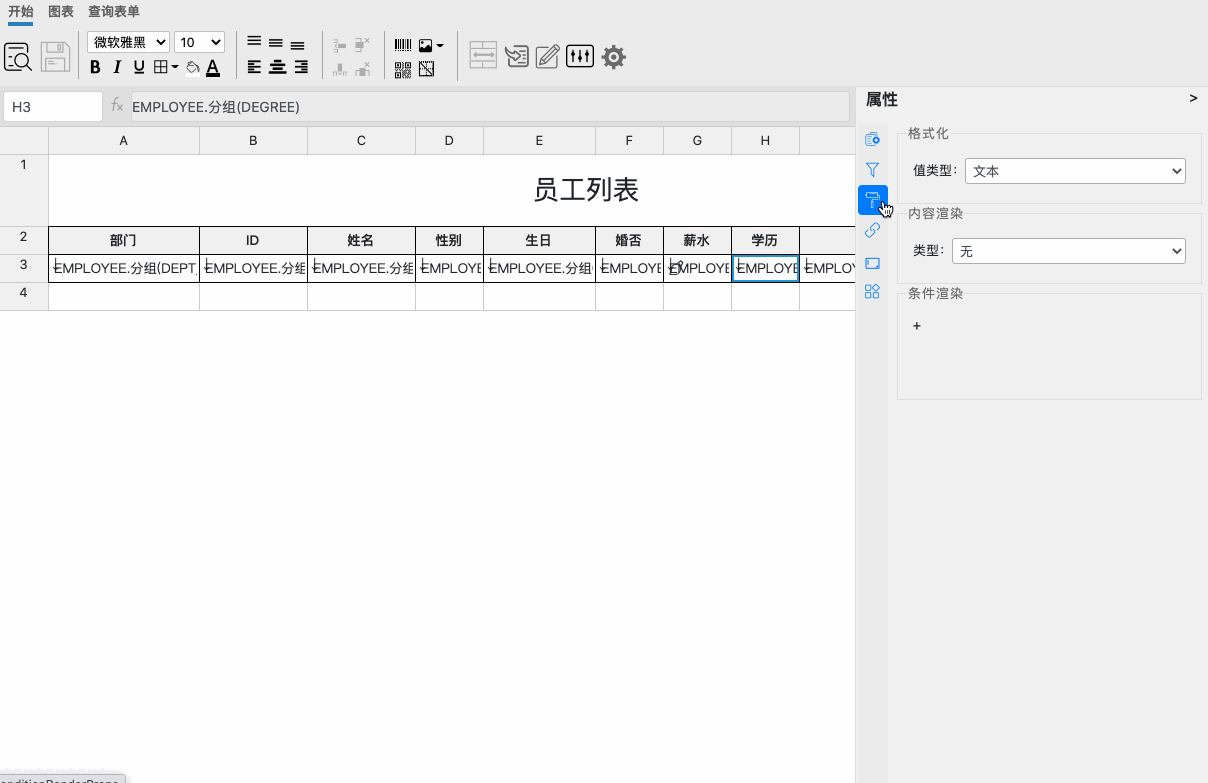Insert a barcode into the cell

403,45
